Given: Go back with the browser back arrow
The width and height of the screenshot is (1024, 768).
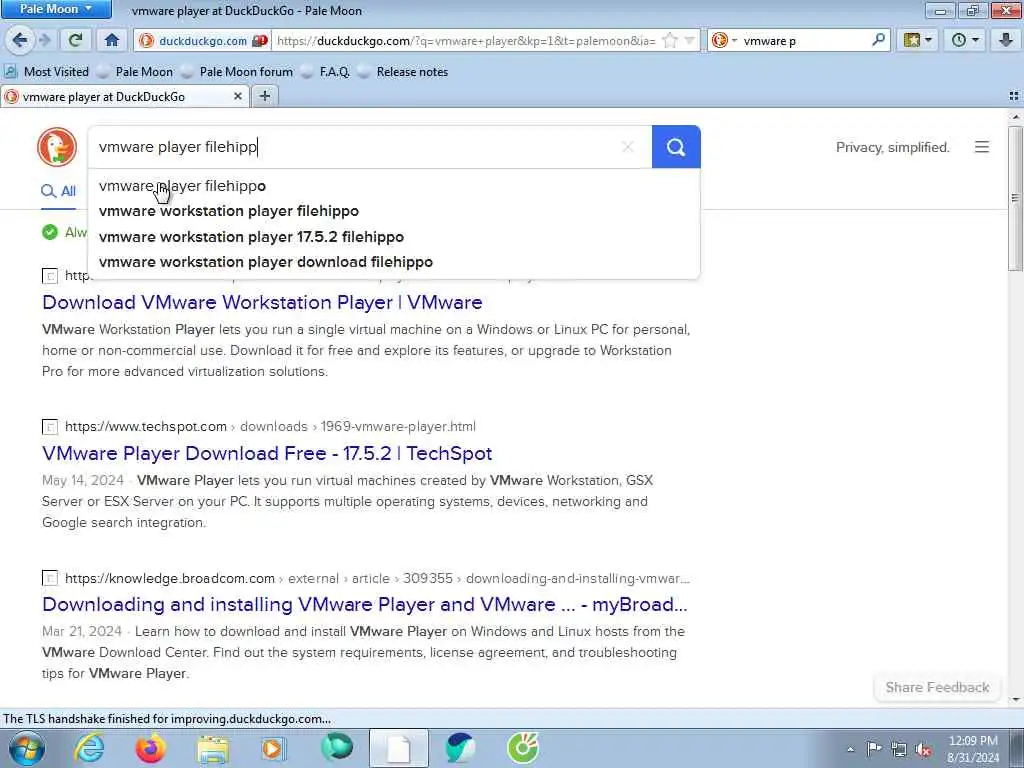Looking at the screenshot, I should click(x=20, y=40).
